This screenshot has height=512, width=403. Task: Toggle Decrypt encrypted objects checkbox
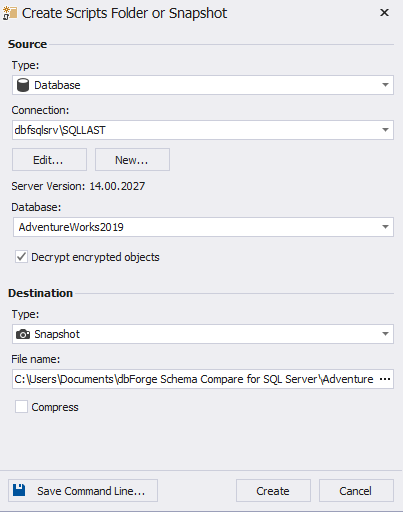[21, 257]
